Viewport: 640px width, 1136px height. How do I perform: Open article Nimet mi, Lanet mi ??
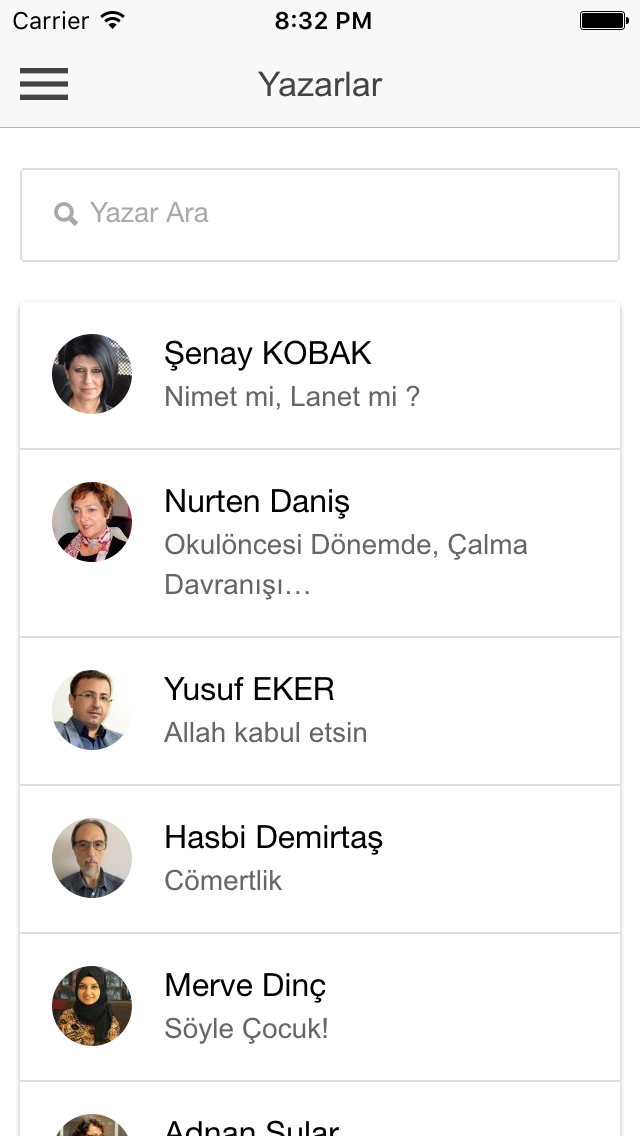coord(291,396)
